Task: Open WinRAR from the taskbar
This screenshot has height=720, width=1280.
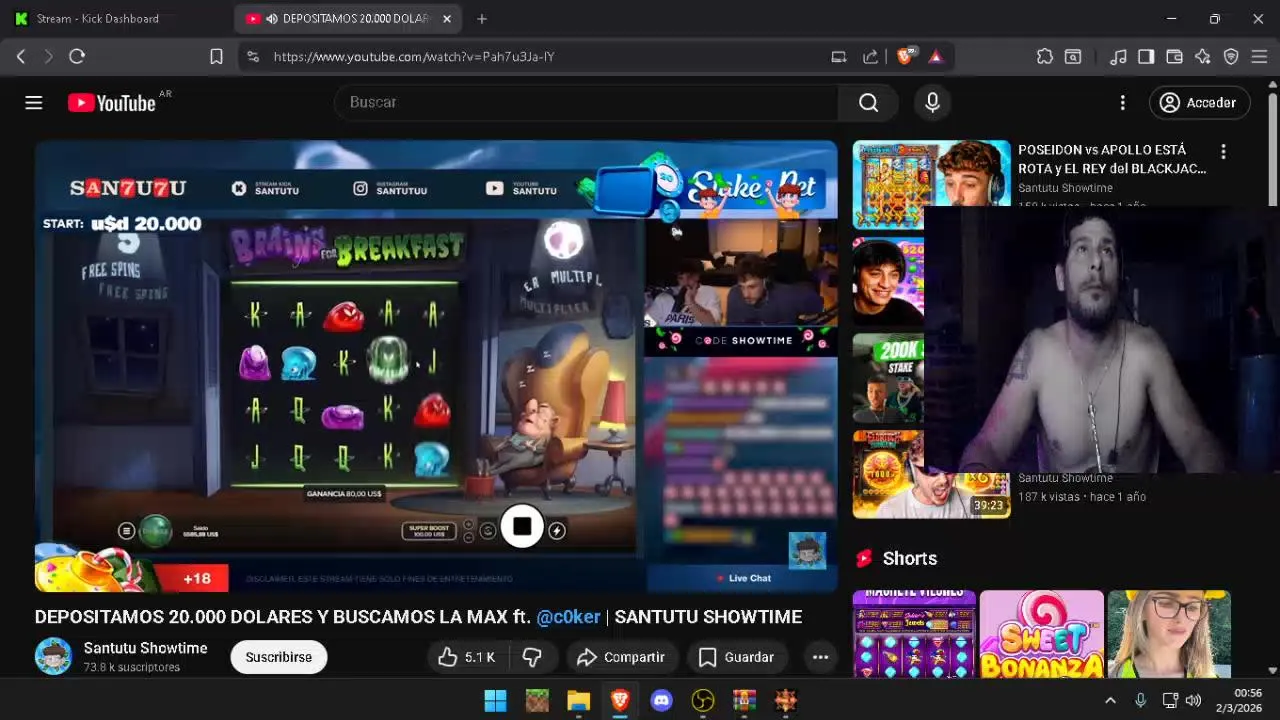Action: pyautogui.click(x=744, y=701)
